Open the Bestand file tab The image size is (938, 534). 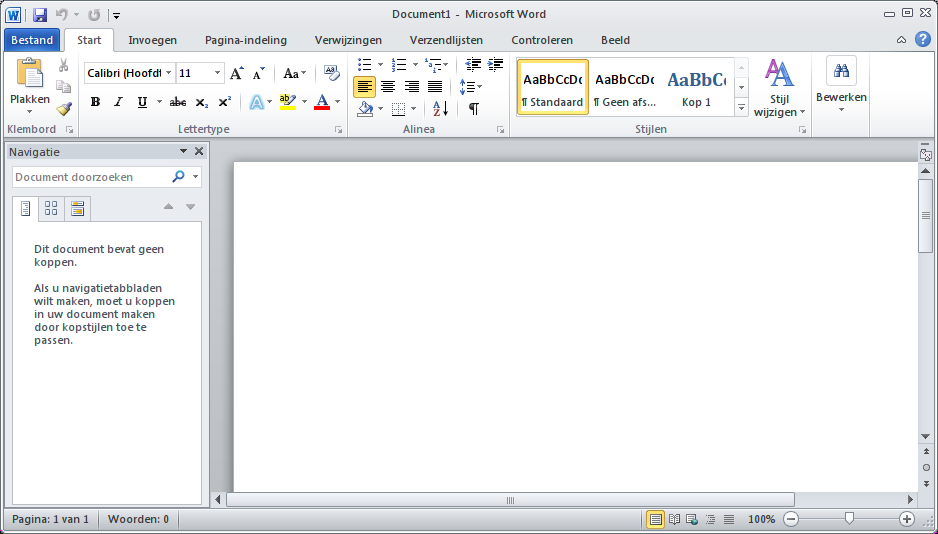(32, 40)
